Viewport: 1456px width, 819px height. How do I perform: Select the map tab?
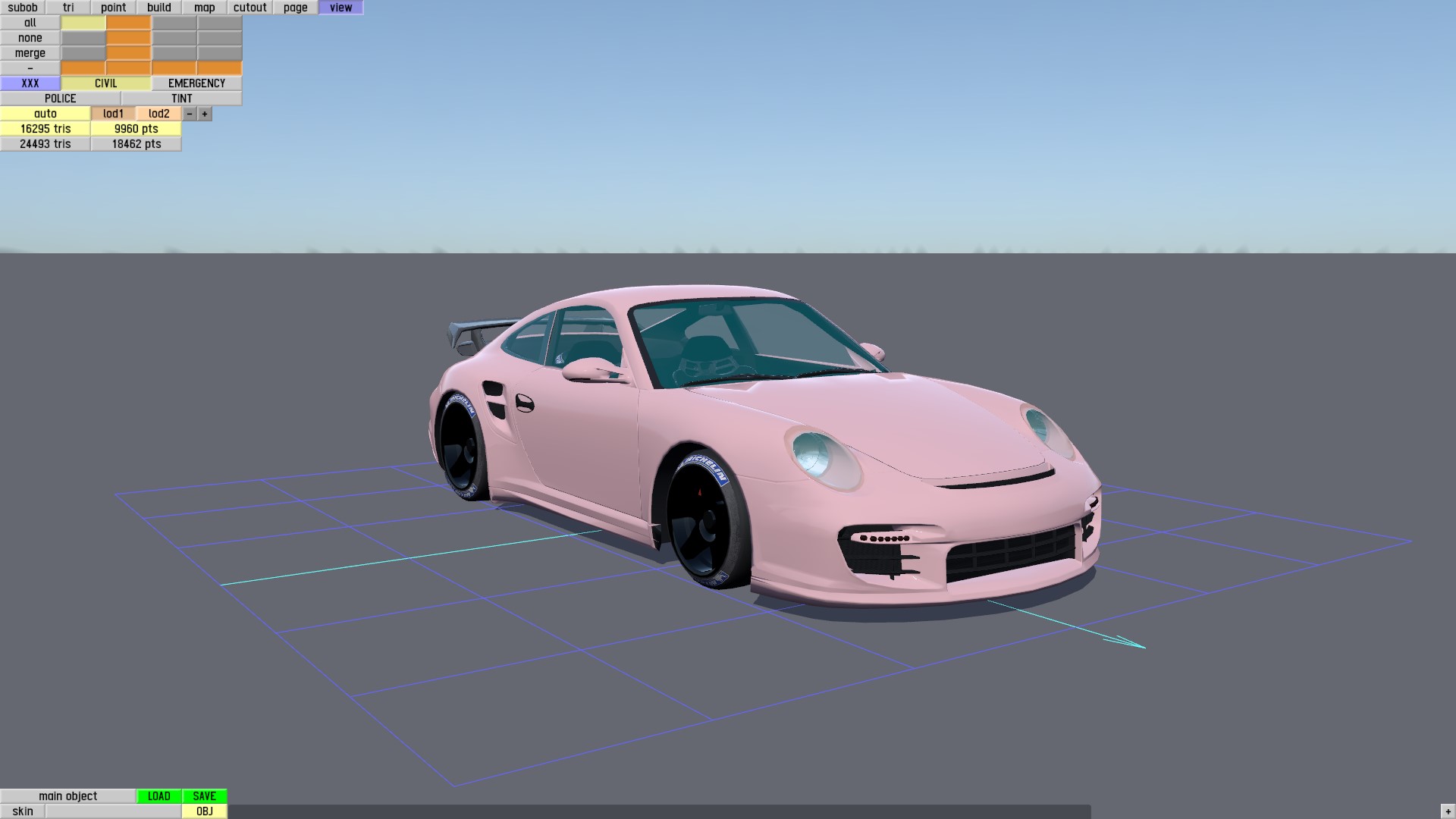(204, 8)
